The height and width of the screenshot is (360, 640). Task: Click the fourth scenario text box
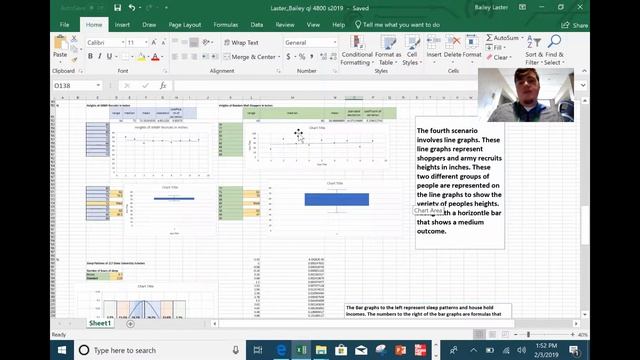point(460,182)
